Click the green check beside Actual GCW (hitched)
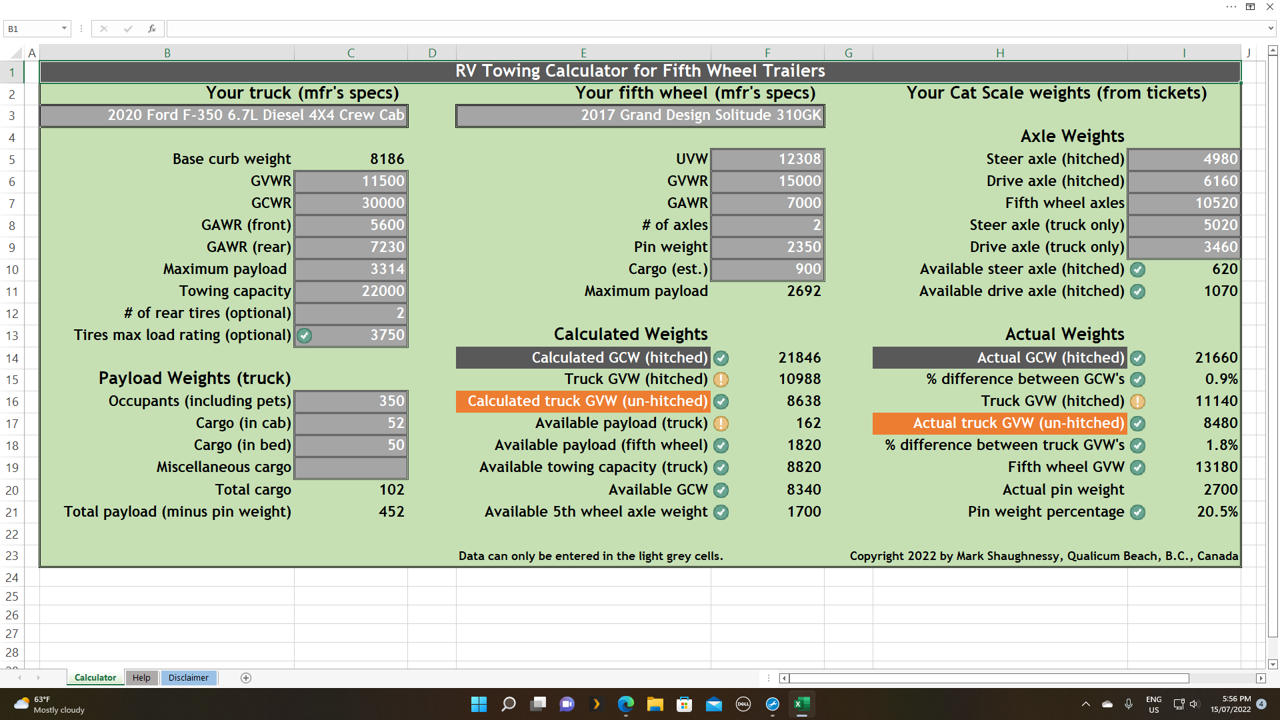Screen dimensions: 1280x720 pyautogui.click(x=1138, y=357)
